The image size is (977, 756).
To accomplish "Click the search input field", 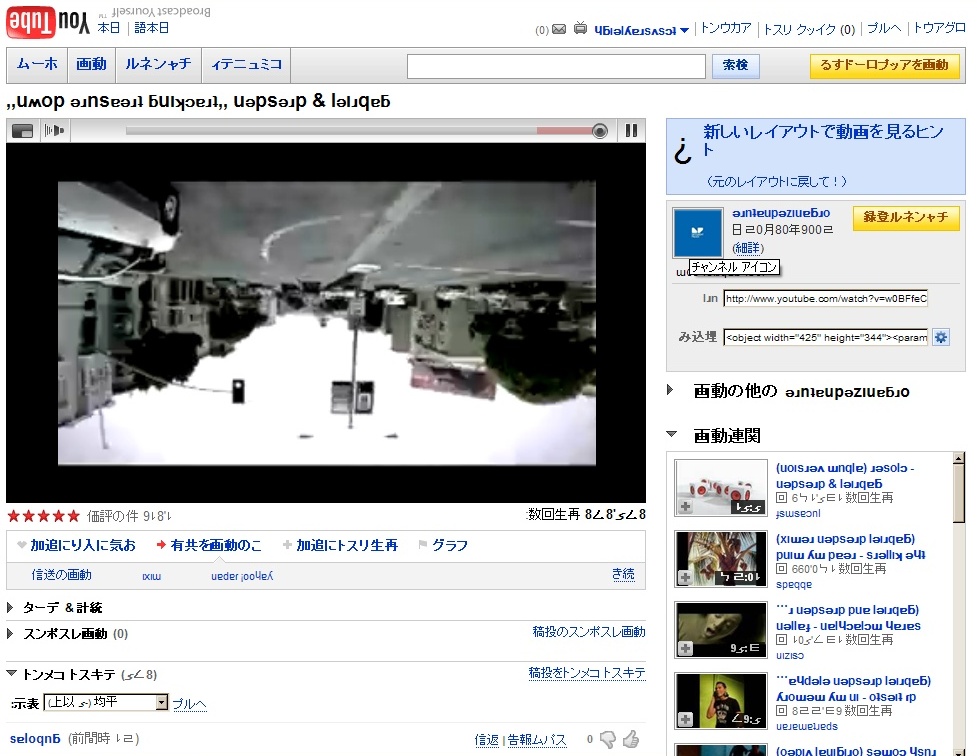I will click(x=556, y=66).
